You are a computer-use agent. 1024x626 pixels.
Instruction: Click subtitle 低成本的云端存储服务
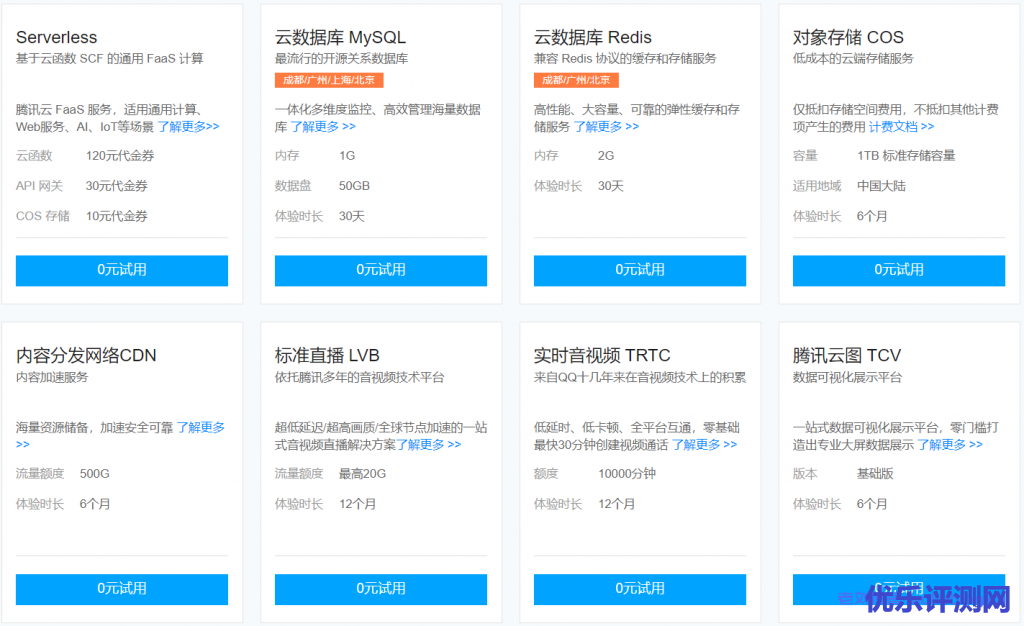(x=853, y=58)
